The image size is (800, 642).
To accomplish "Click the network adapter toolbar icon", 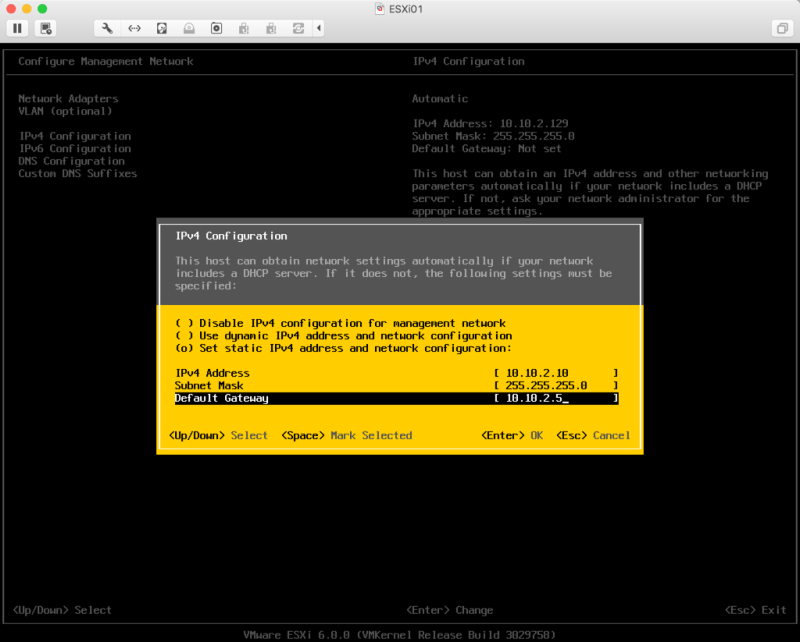I will 134,28.
